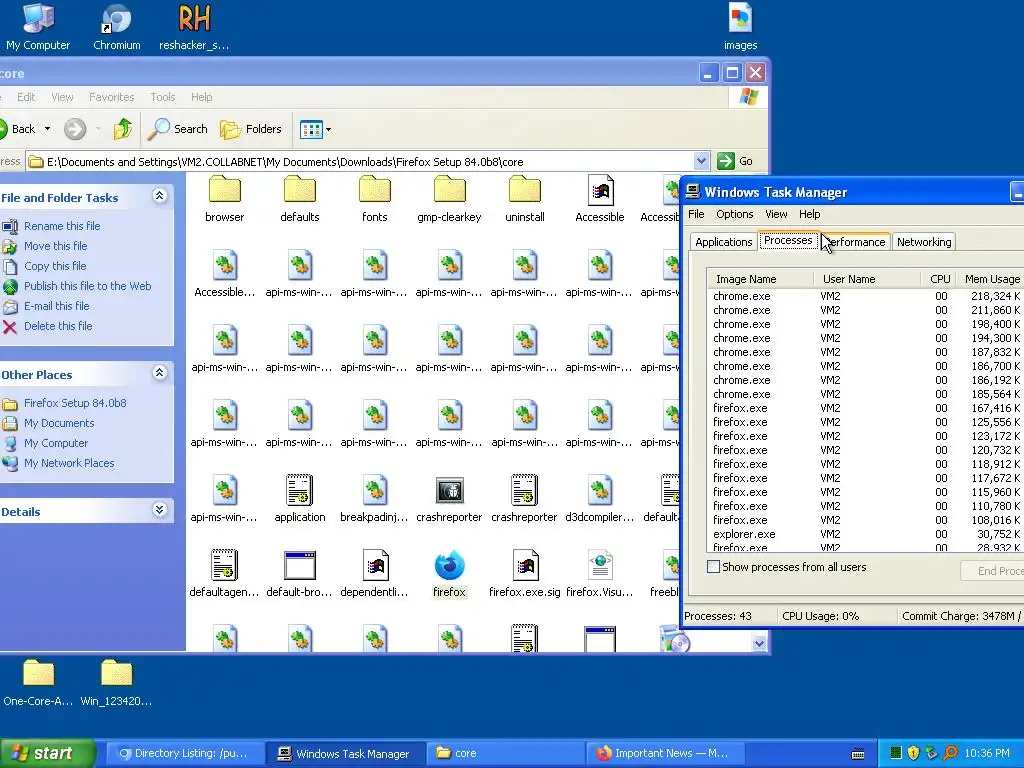Select the fonts folder
The image size is (1024, 768).
tap(375, 199)
